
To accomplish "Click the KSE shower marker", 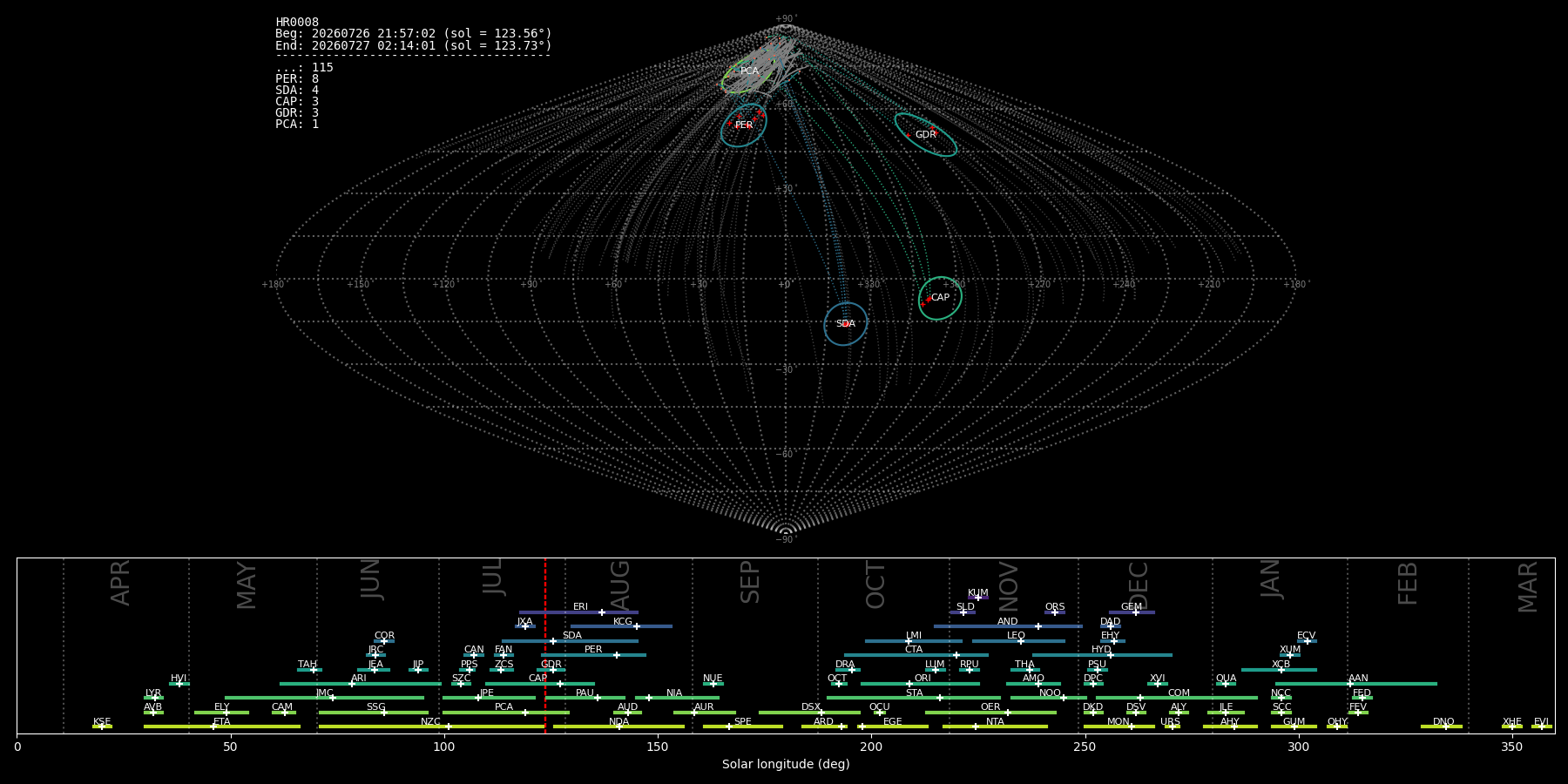I will click(101, 727).
